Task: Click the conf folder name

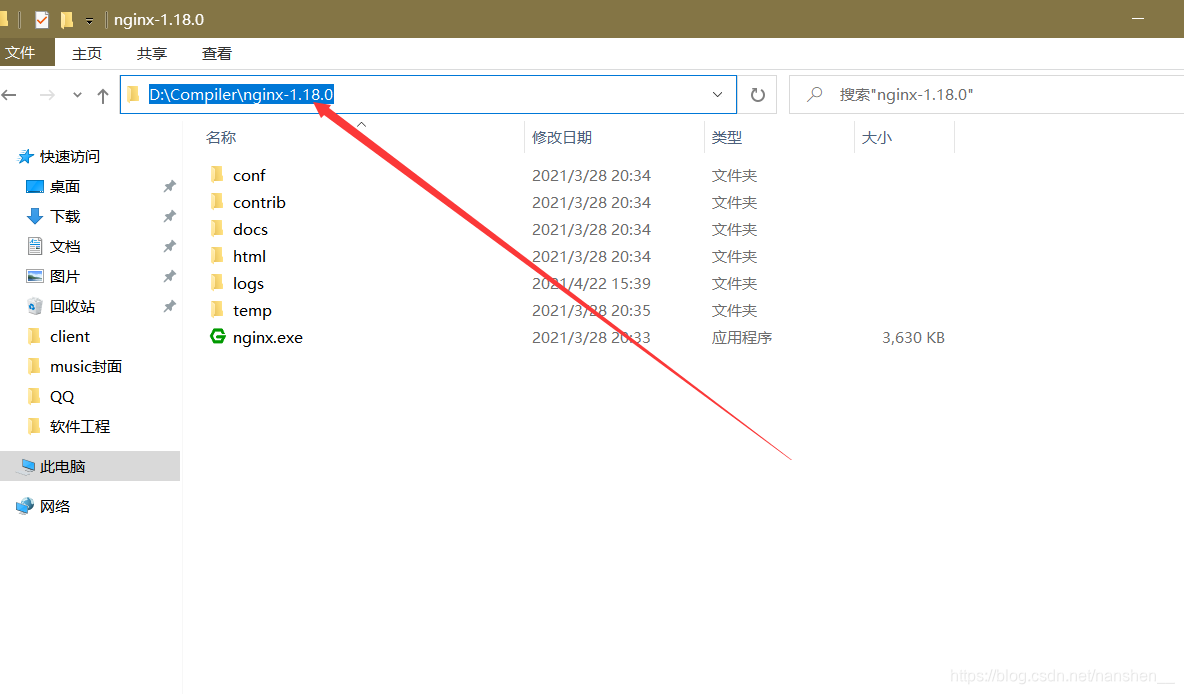Action: [x=249, y=175]
